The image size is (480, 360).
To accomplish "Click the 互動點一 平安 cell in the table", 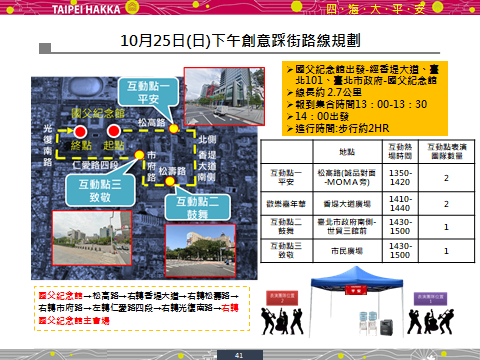I will coord(286,177).
